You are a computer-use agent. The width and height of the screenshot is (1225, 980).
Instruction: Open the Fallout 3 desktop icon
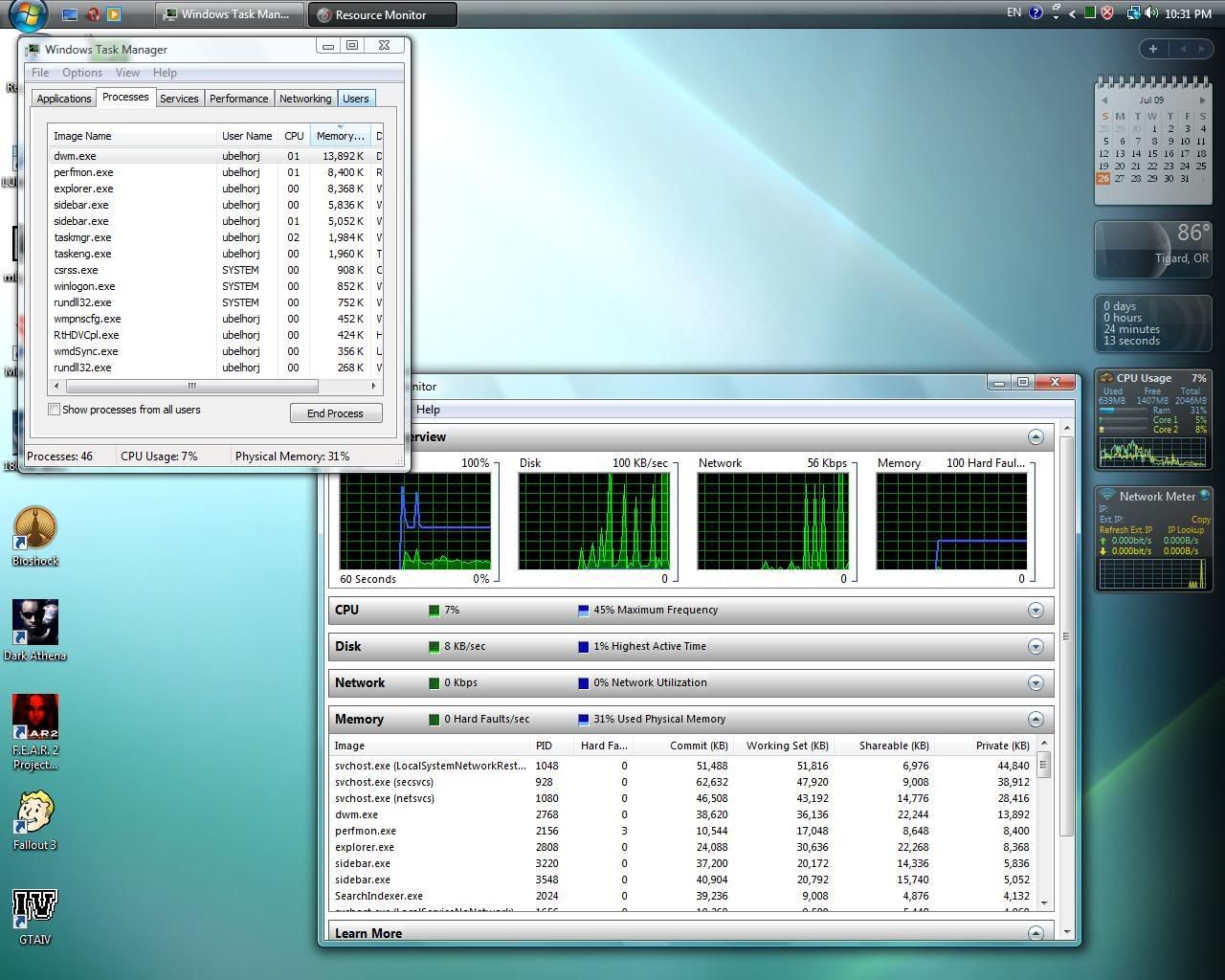pos(35,813)
